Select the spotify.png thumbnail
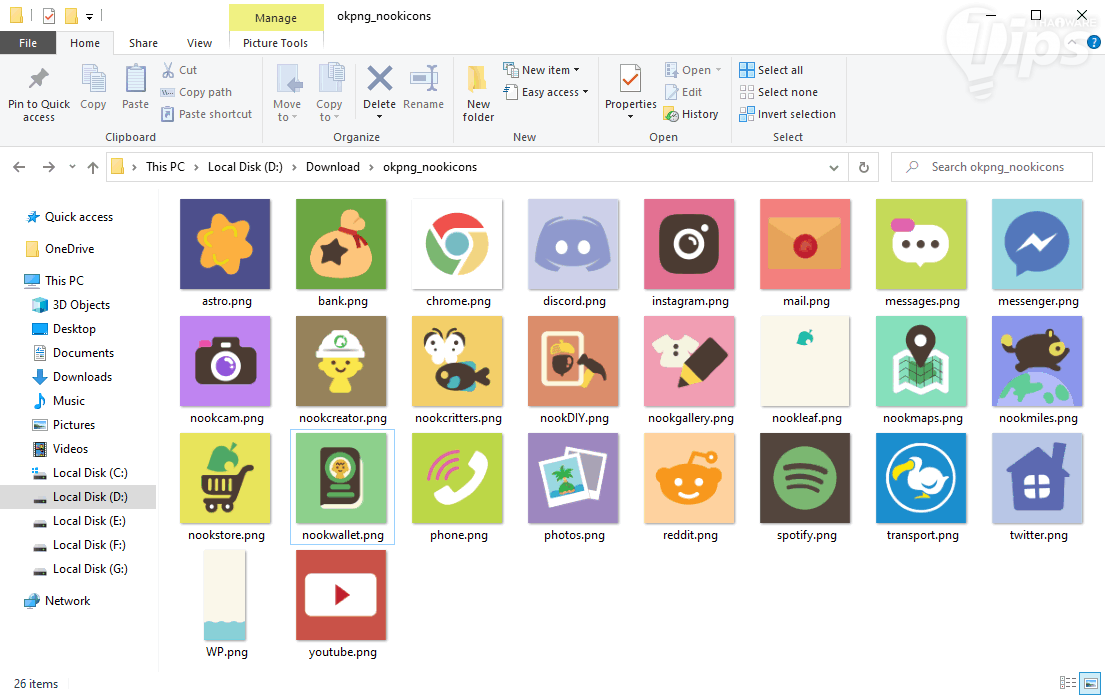Viewport: 1105px width, 695px height. 806,478
